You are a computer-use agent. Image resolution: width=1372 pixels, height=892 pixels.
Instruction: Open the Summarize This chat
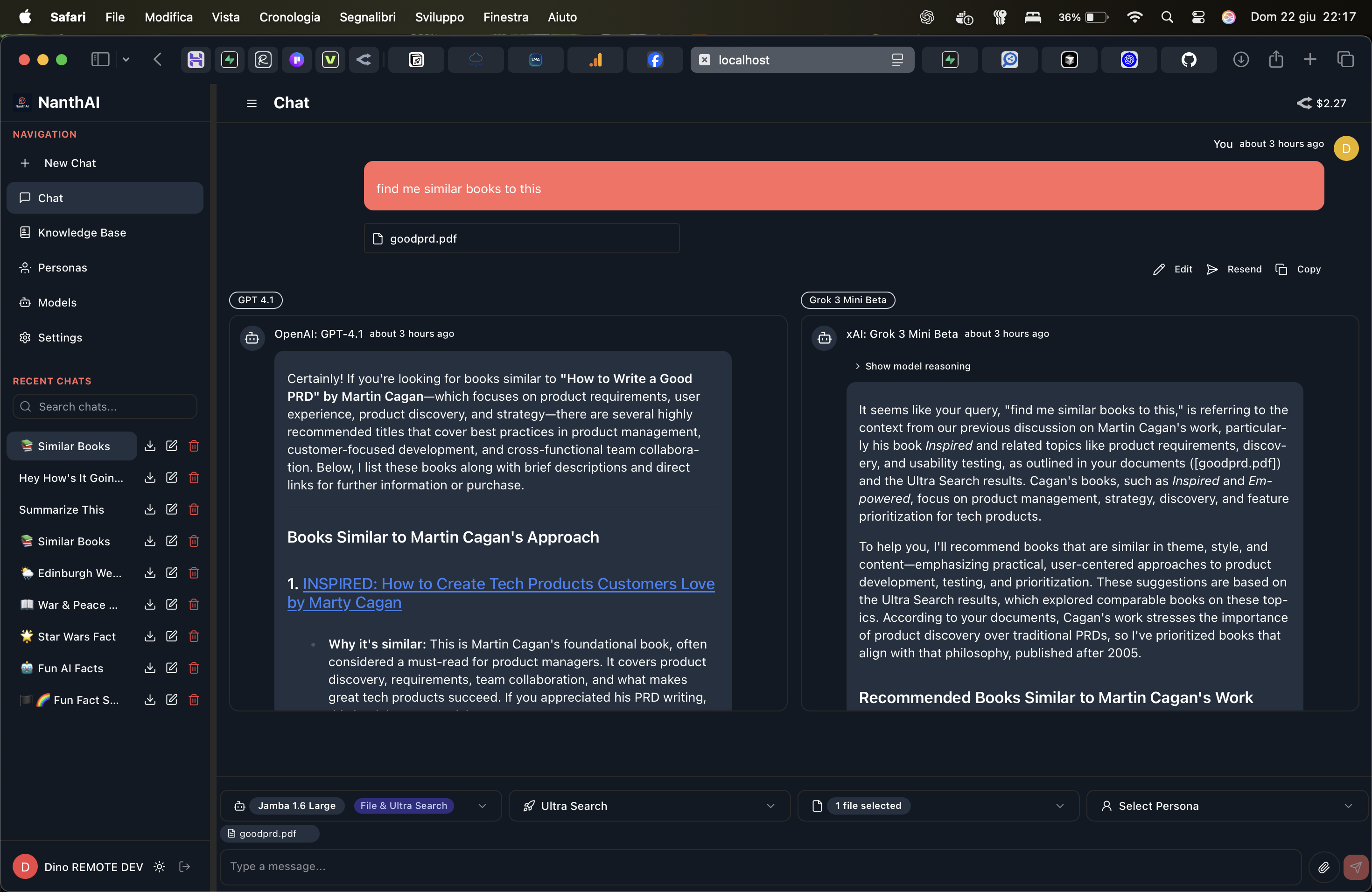tap(62, 509)
